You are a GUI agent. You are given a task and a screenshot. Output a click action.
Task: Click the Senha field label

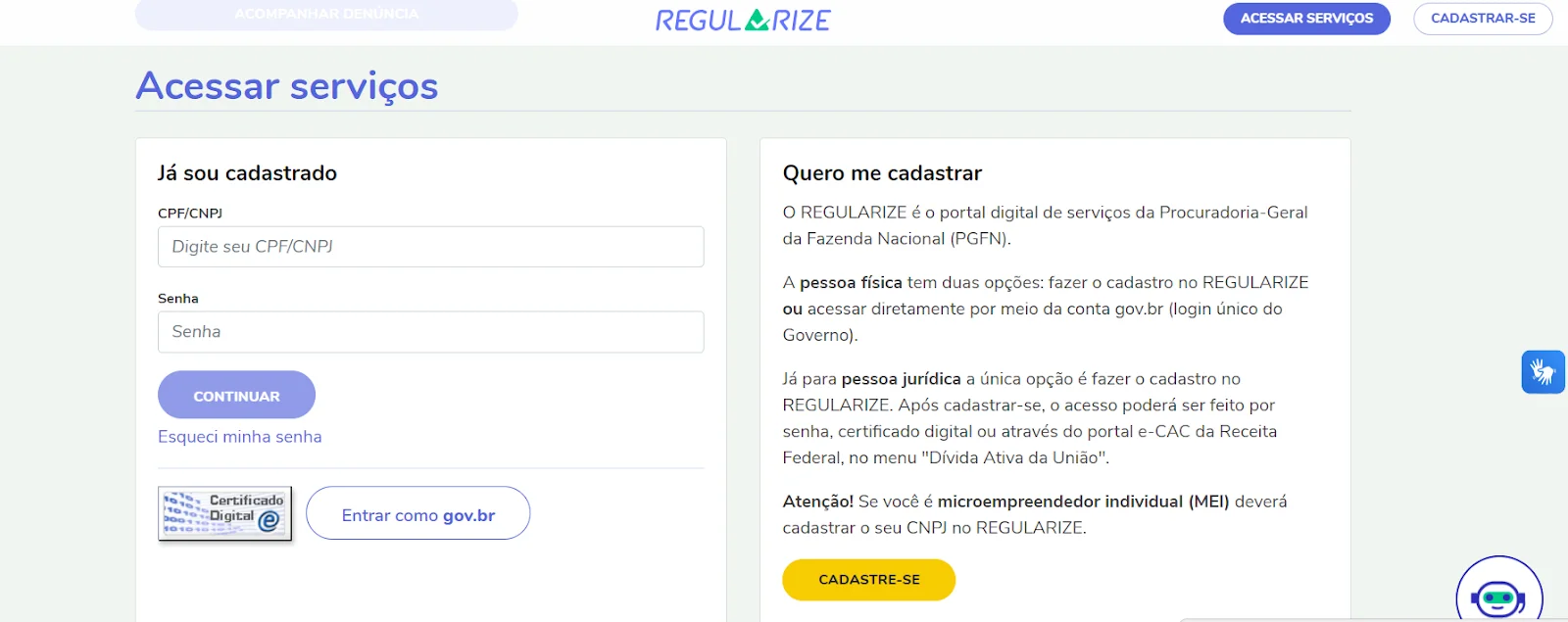click(178, 299)
